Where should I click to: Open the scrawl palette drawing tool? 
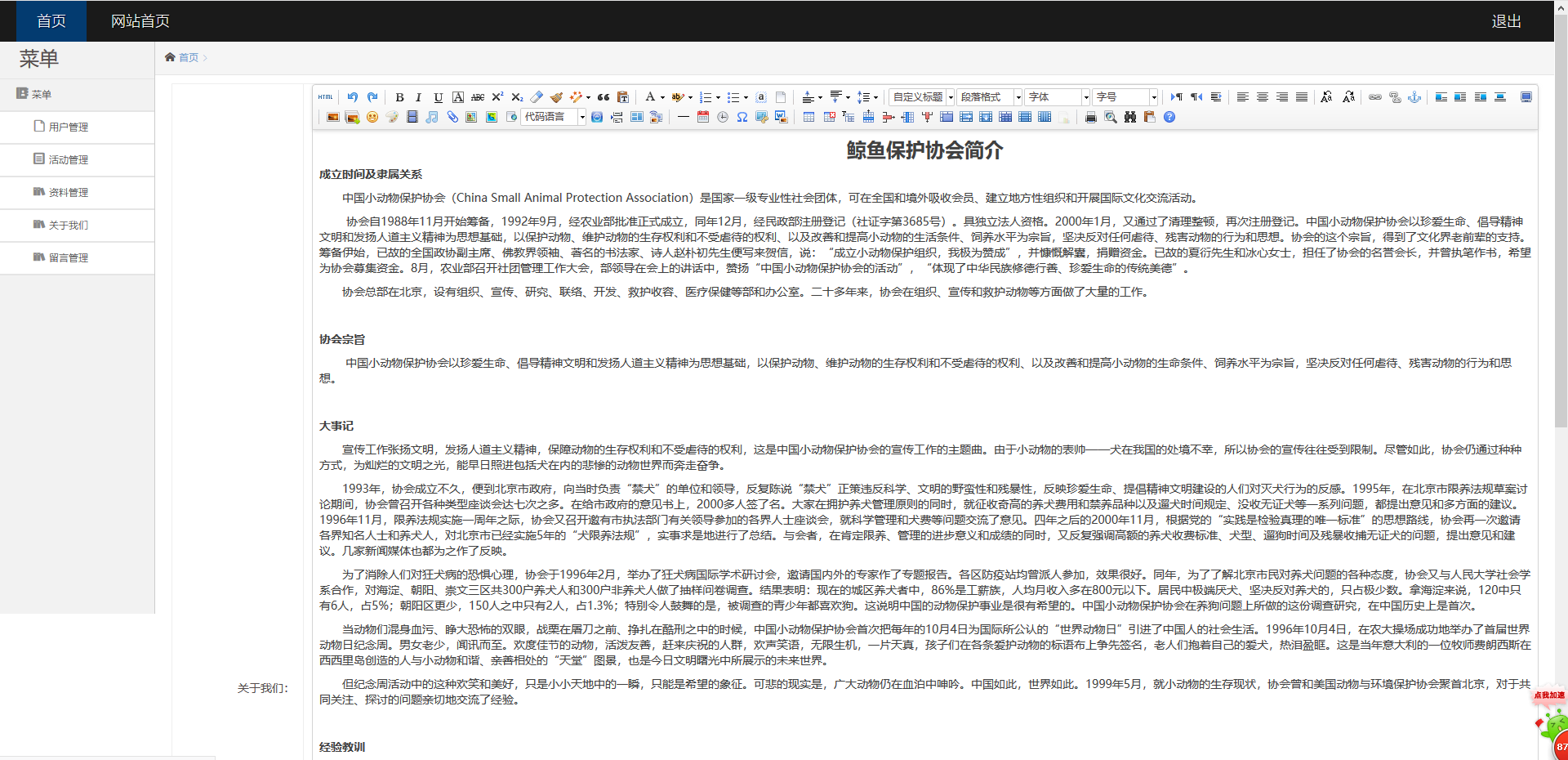[392, 117]
